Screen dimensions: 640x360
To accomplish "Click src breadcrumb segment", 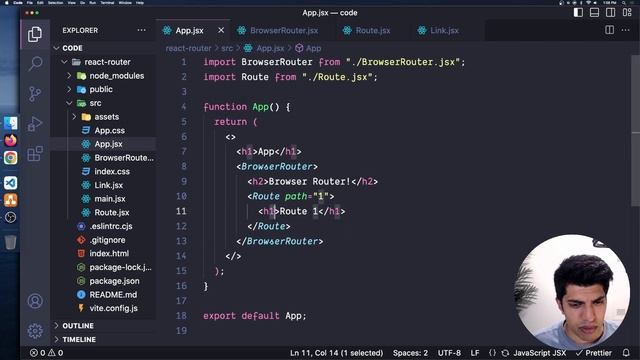I will 227,48.
